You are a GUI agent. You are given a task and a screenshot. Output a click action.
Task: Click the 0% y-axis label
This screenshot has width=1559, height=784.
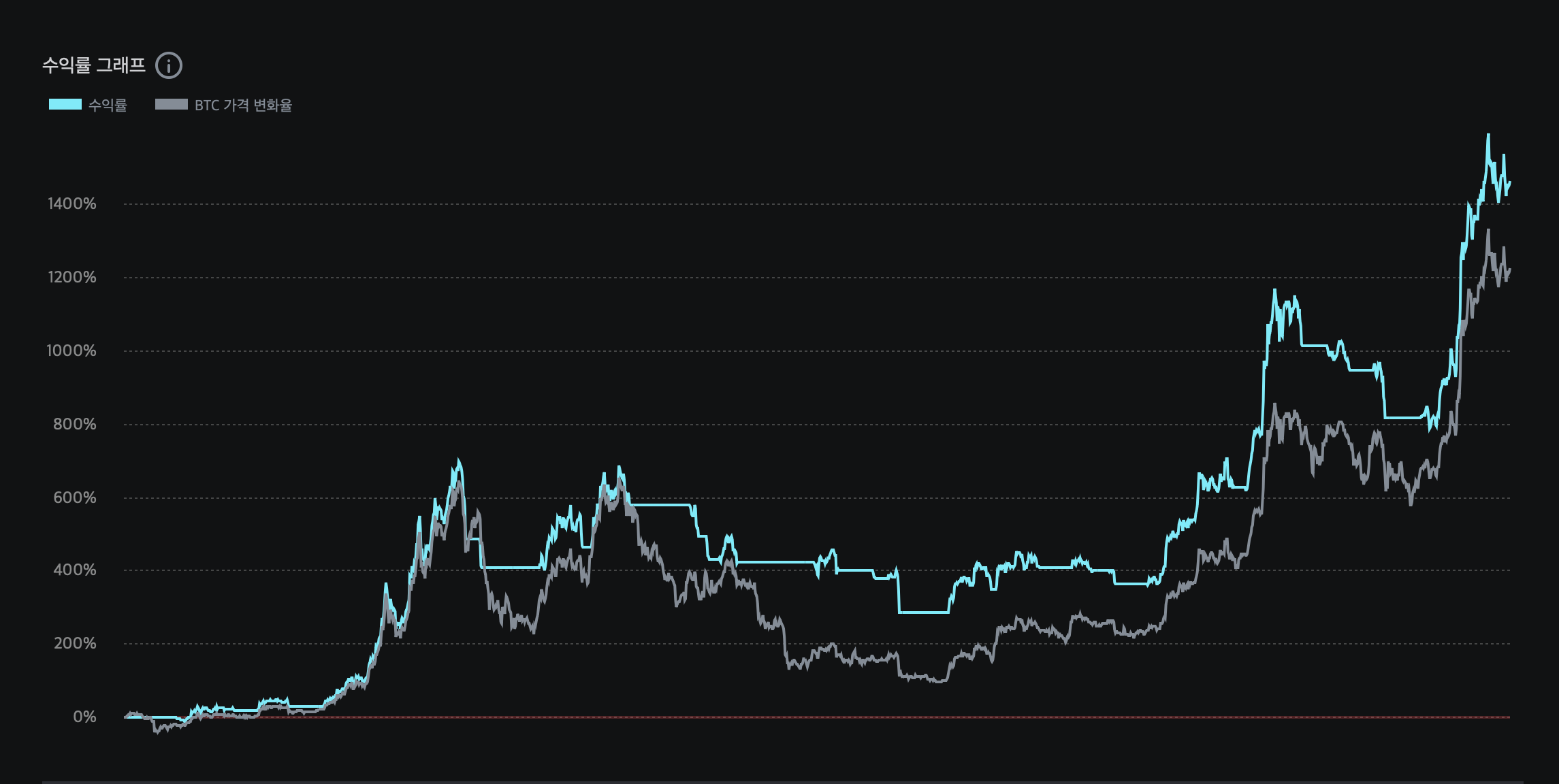tap(84, 717)
